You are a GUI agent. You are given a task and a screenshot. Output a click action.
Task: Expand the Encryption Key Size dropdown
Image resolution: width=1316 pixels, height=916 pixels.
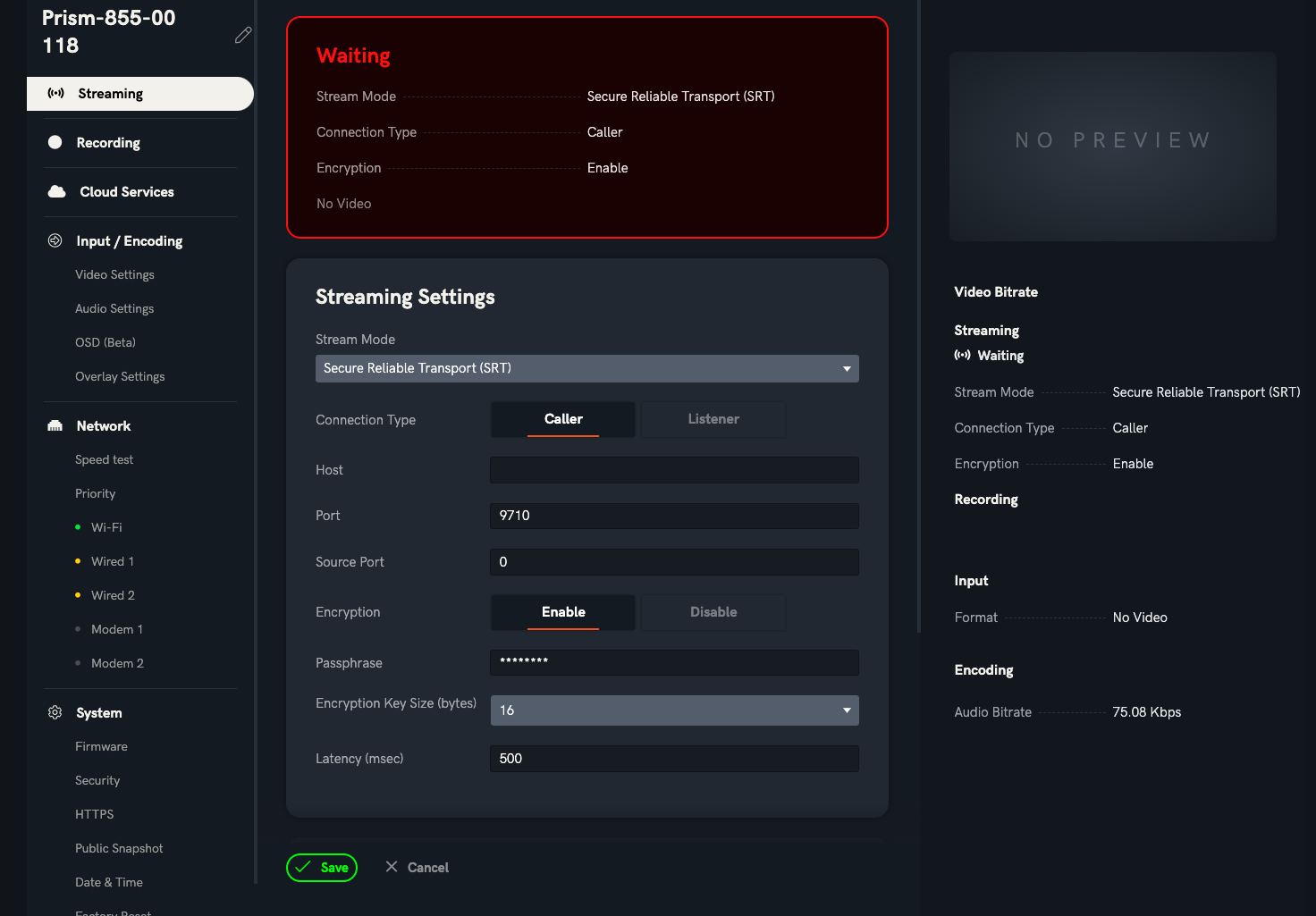[674, 710]
